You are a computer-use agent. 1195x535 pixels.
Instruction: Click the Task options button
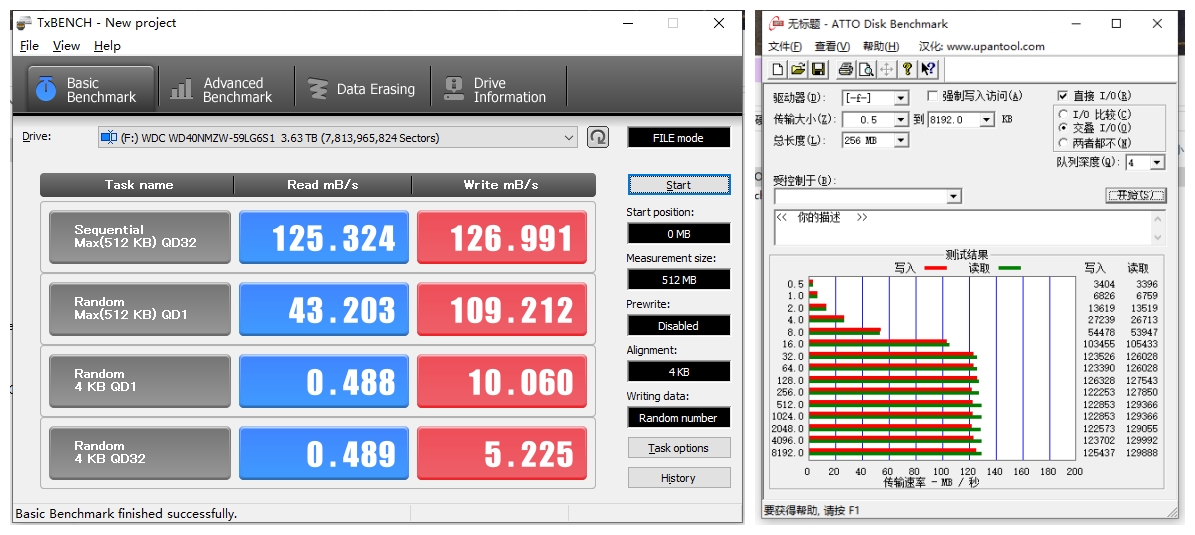[x=678, y=448]
